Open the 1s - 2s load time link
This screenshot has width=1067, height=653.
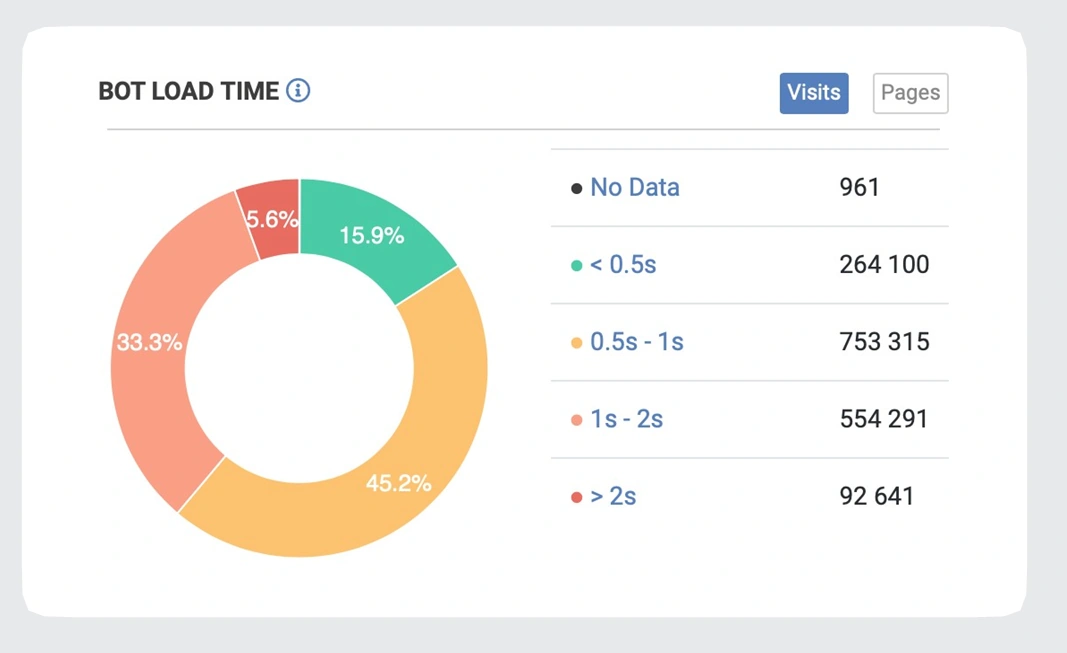[x=626, y=419]
